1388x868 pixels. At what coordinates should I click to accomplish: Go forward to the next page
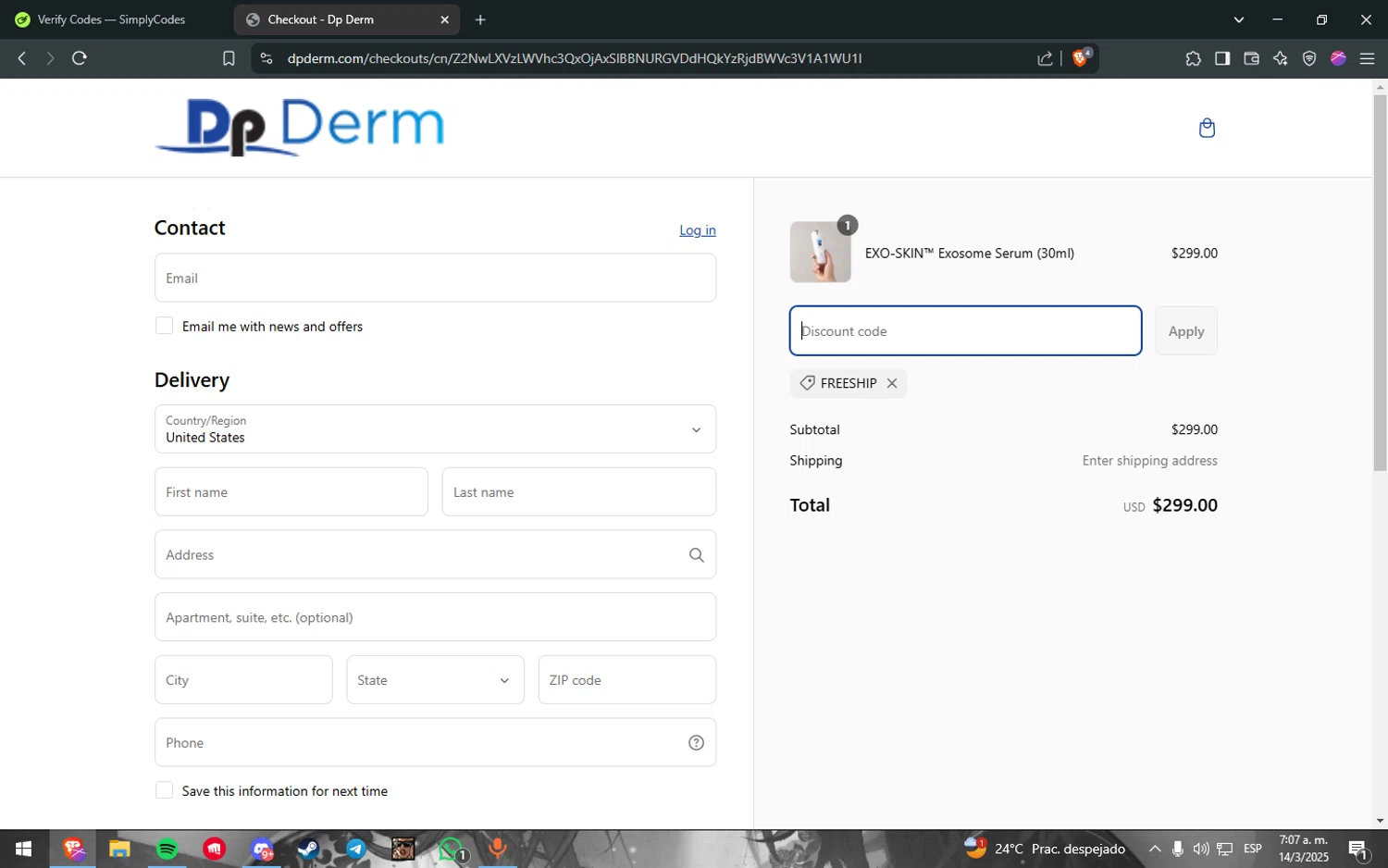click(x=50, y=58)
